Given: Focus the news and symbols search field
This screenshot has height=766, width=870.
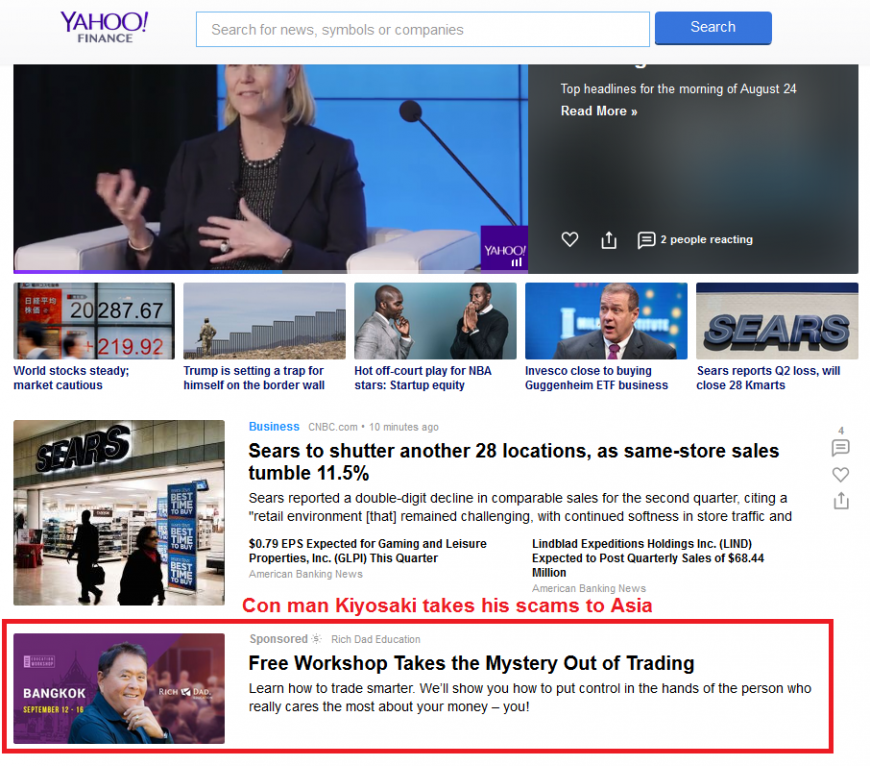Looking at the screenshot, I should click(422, 29).
